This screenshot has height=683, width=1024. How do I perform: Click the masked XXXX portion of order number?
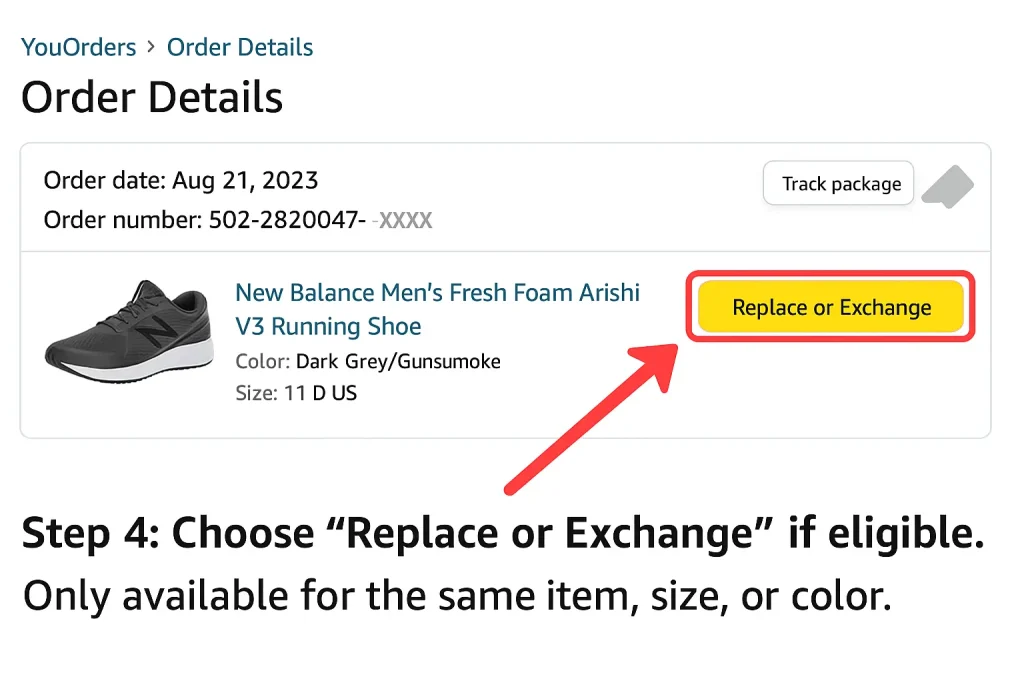(x=406, y=220)
